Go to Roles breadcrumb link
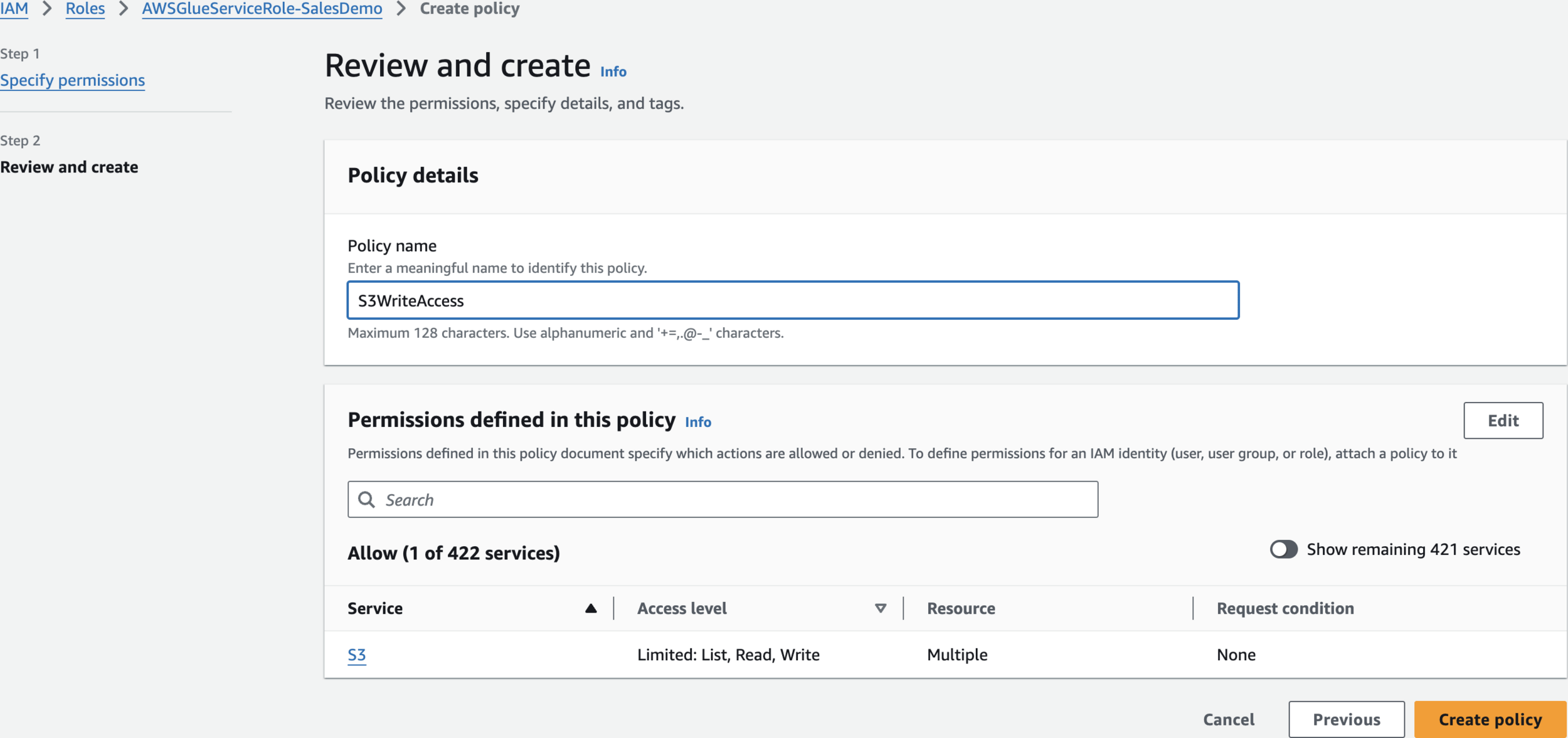 (85, 9)
